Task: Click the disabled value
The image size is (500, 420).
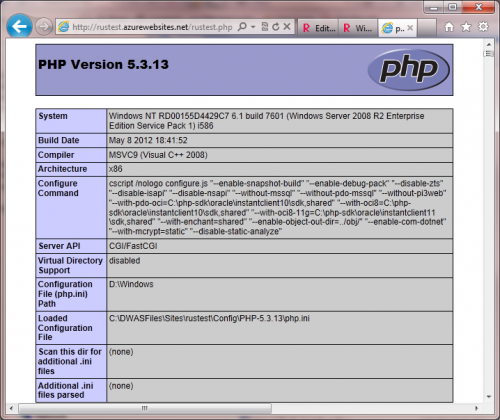Action: click(124, 261)
